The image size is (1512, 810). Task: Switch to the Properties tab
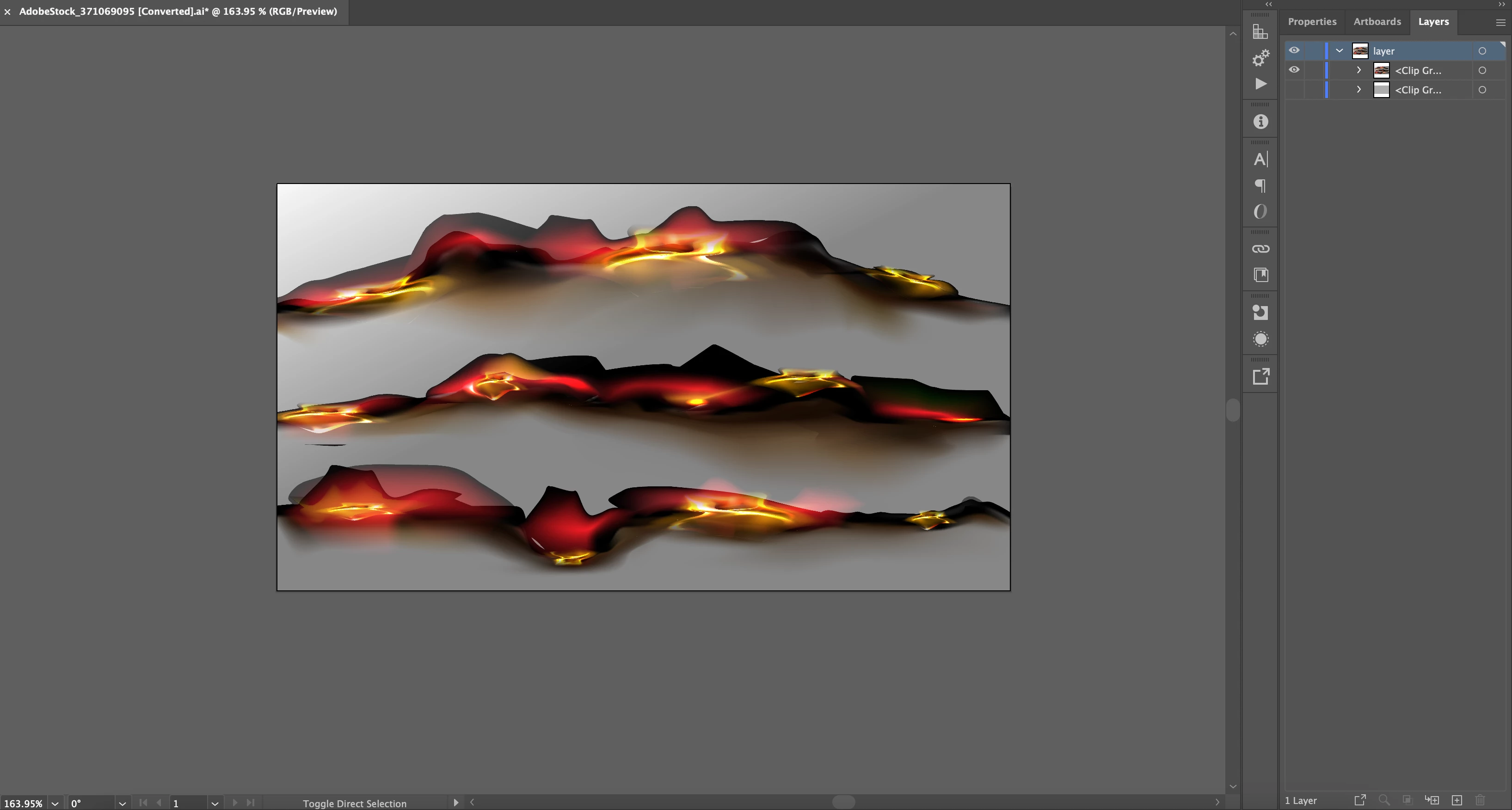coord(1312,21)
